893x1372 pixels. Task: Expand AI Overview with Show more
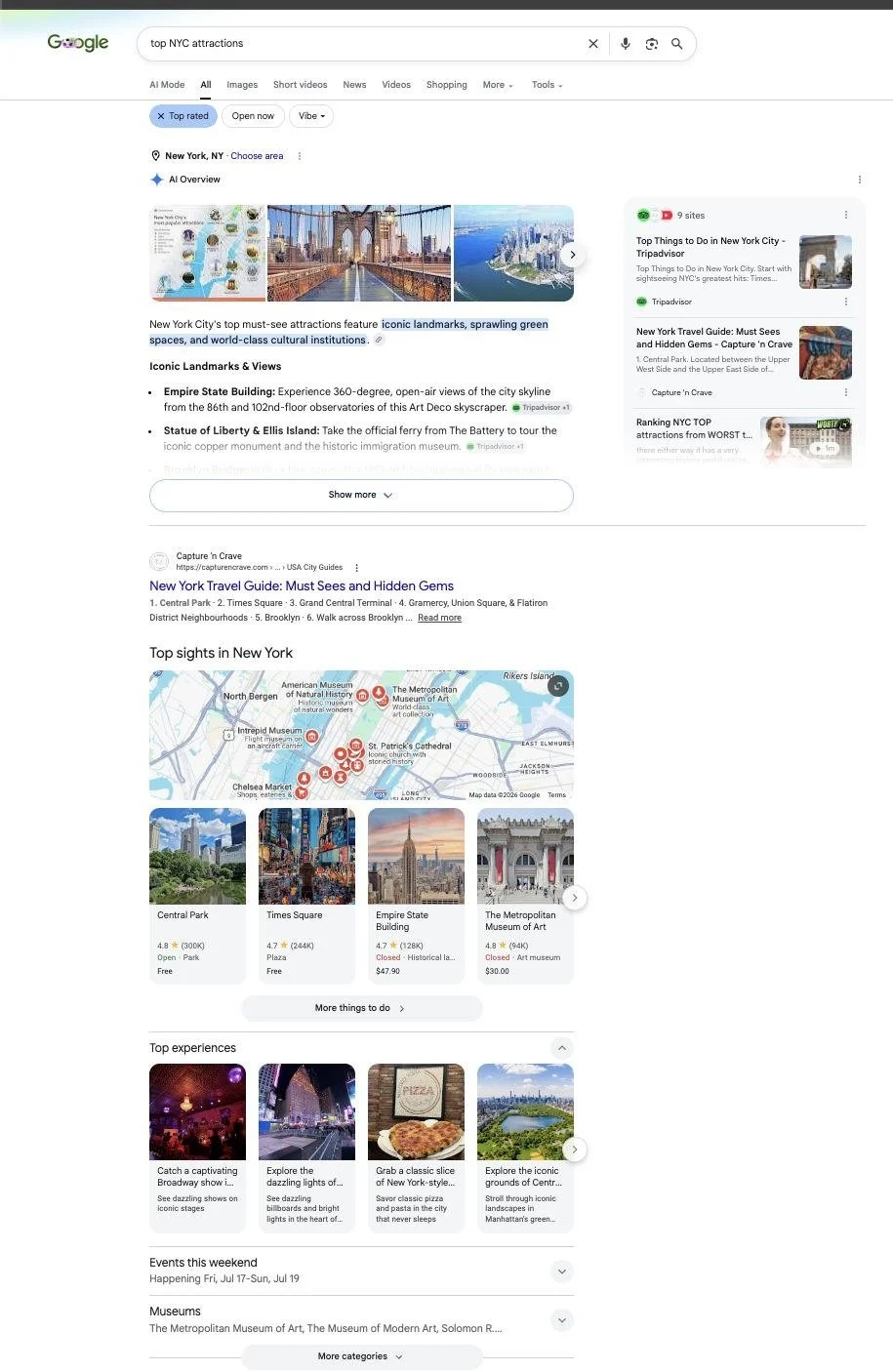click(361, 495)
